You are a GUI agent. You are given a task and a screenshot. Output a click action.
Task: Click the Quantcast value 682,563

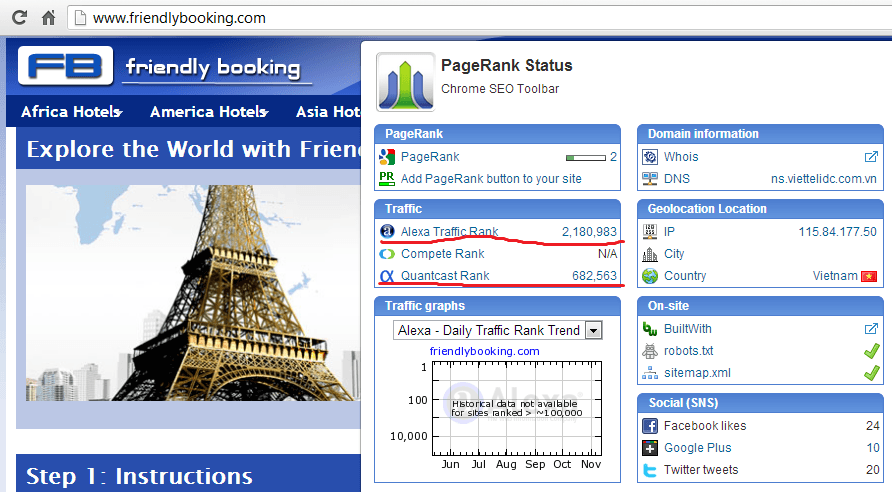point(594,276)
